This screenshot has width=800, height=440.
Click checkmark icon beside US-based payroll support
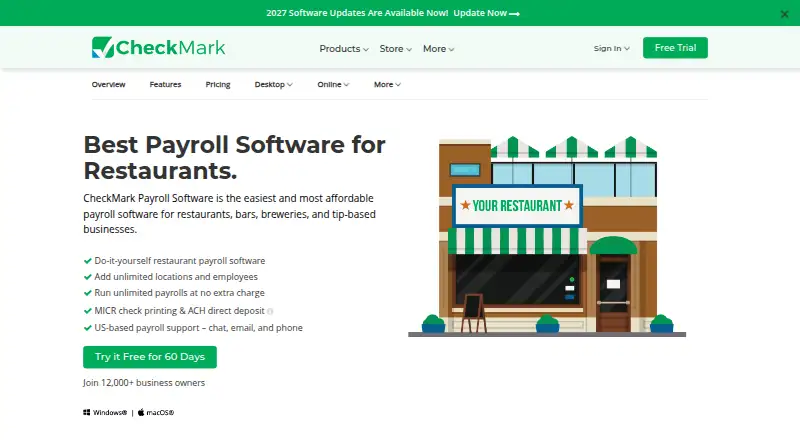click(87, 328)
